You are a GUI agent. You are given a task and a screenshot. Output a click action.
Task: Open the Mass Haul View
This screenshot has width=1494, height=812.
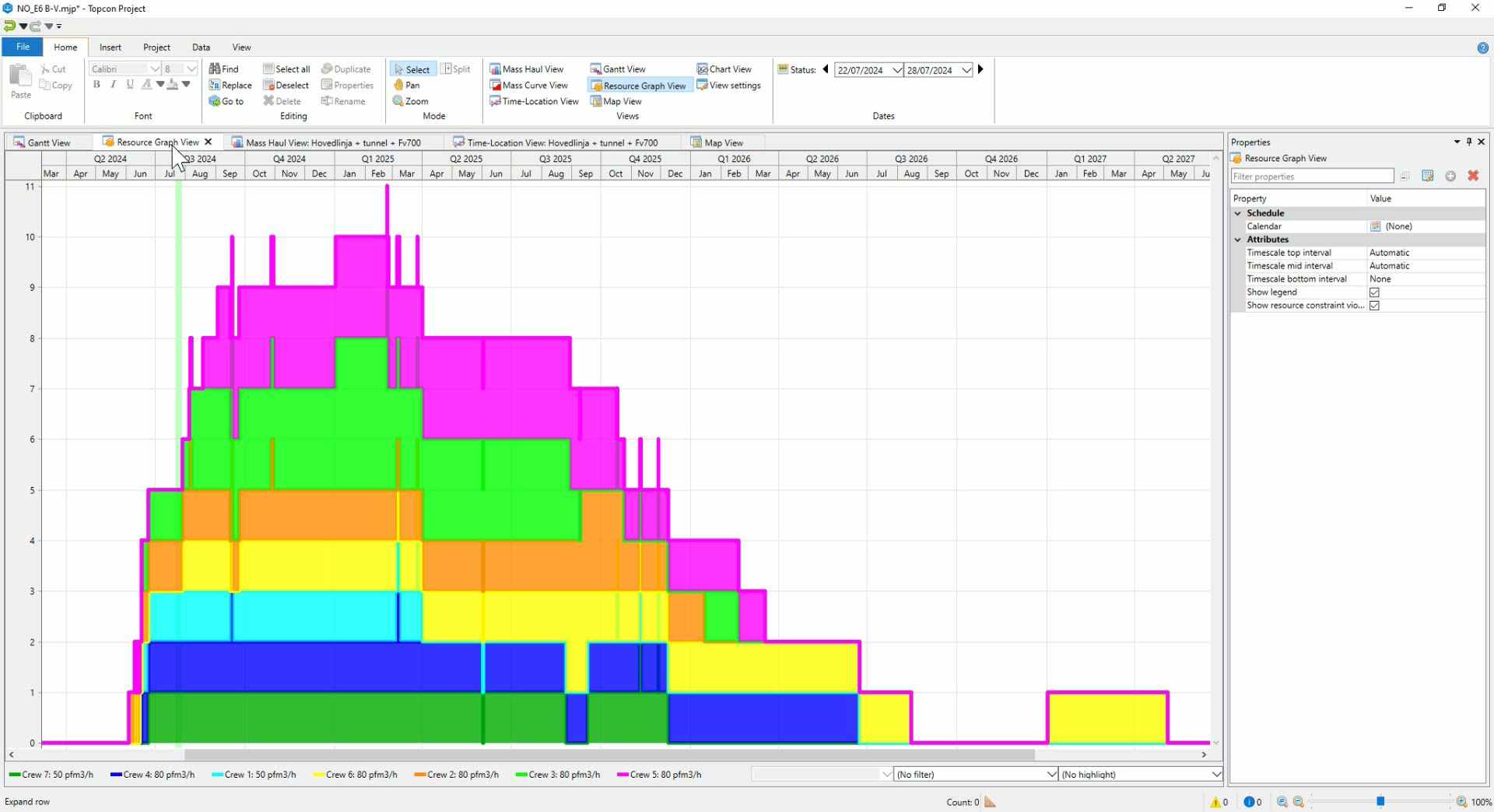coord(526,69)
